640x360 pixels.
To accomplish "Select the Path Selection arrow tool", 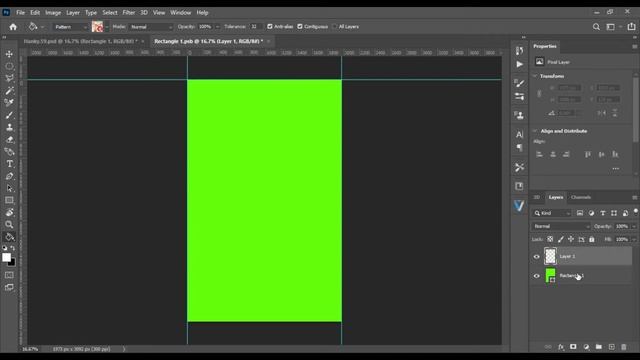I will tap(9, 189).
